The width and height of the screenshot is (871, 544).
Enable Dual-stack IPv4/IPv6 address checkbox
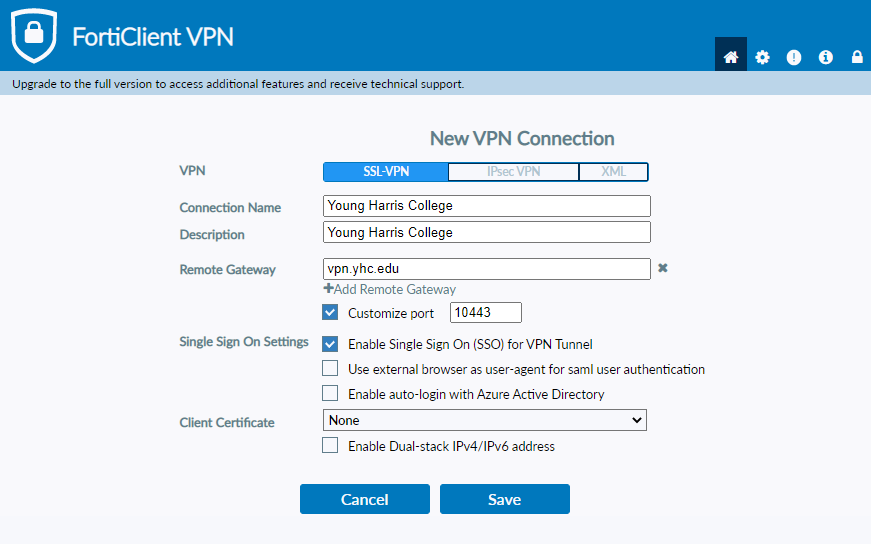330,446
